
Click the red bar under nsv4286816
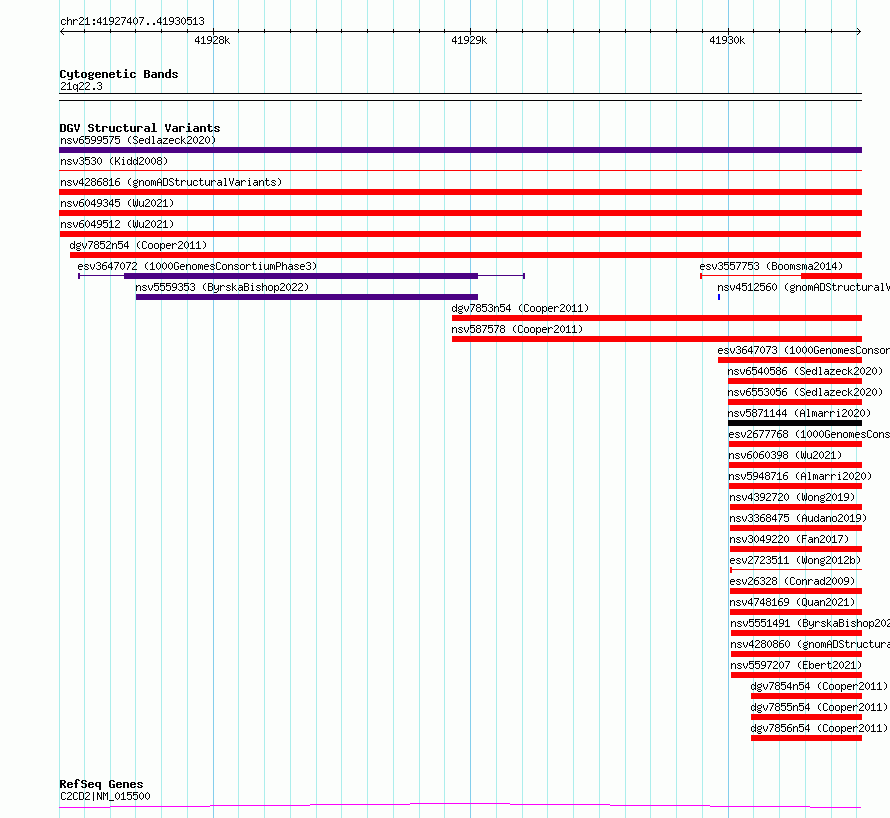(460, 192)
